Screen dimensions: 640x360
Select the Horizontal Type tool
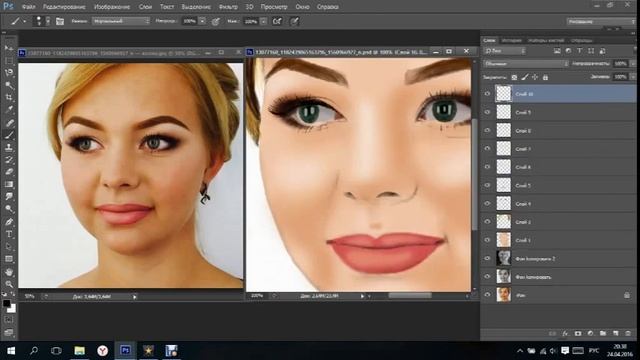click(9, 234)
